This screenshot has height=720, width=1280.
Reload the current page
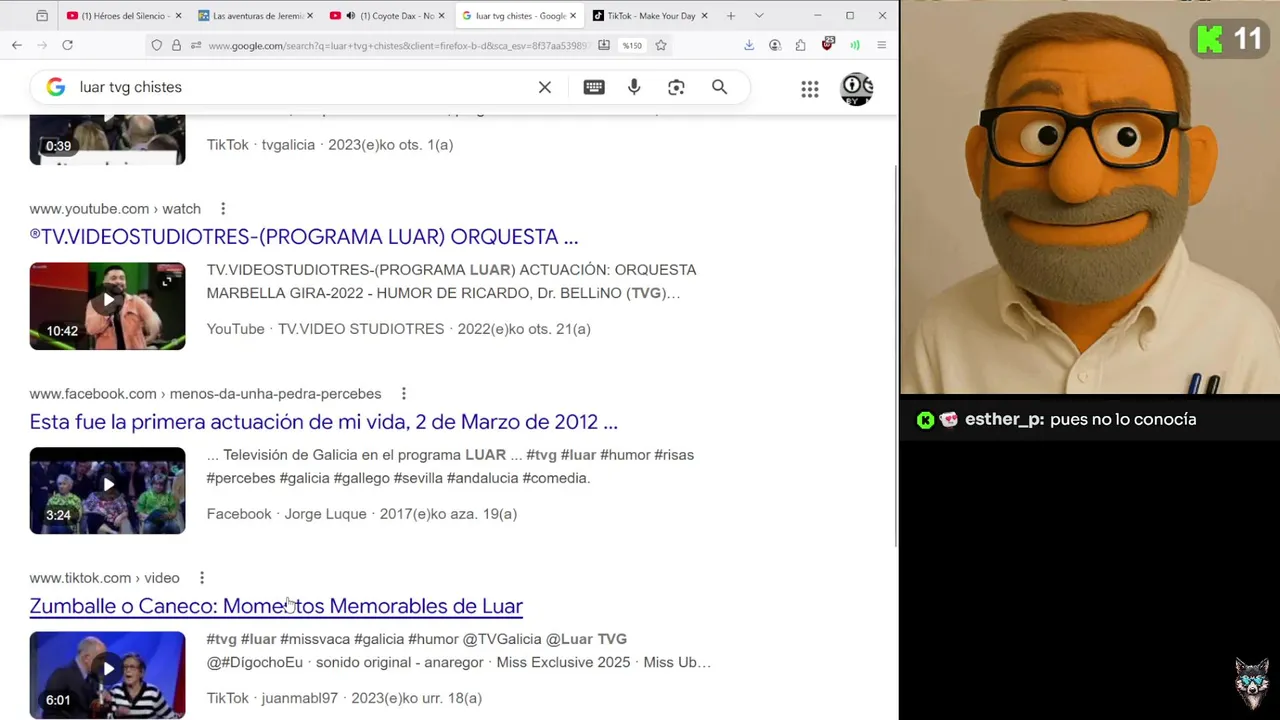pyautogui.click(x=67, y=45)
